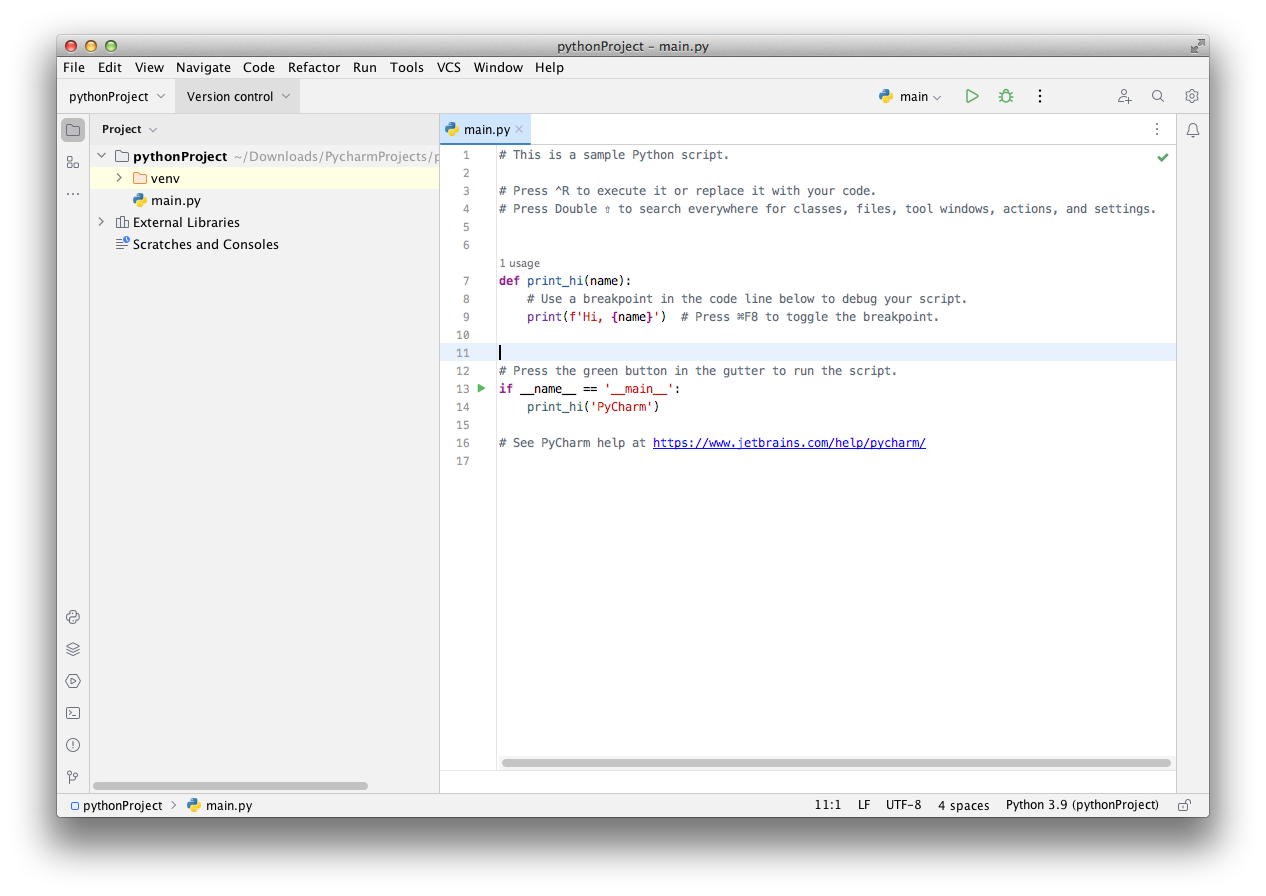The width and height of the screenshot is (1266, 896).
Task: Expand the venv folder
Action: tap(119, 178)
